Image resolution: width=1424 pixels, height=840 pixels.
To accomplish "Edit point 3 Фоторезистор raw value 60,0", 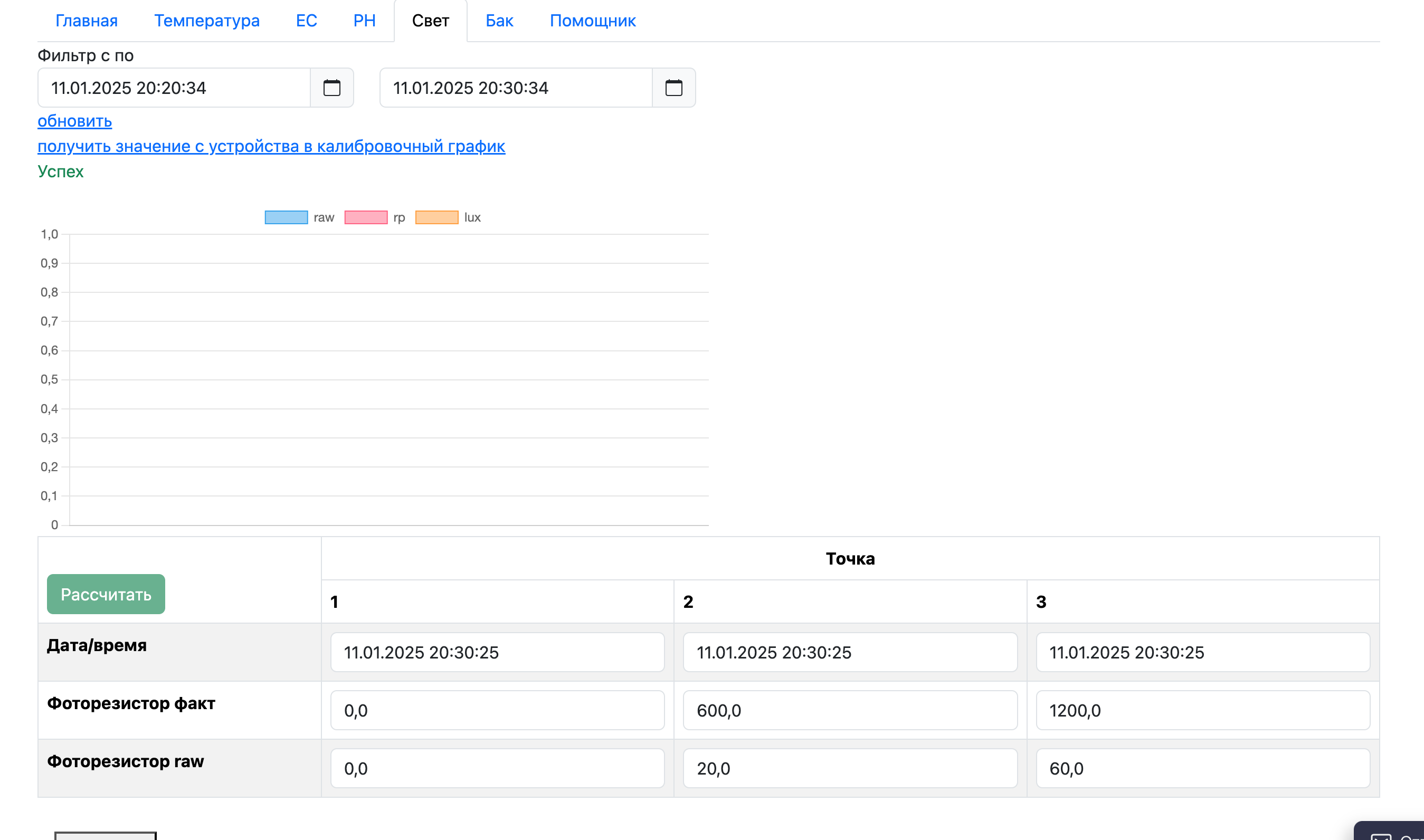I will pyautogui.click(x=1202, y=768).
